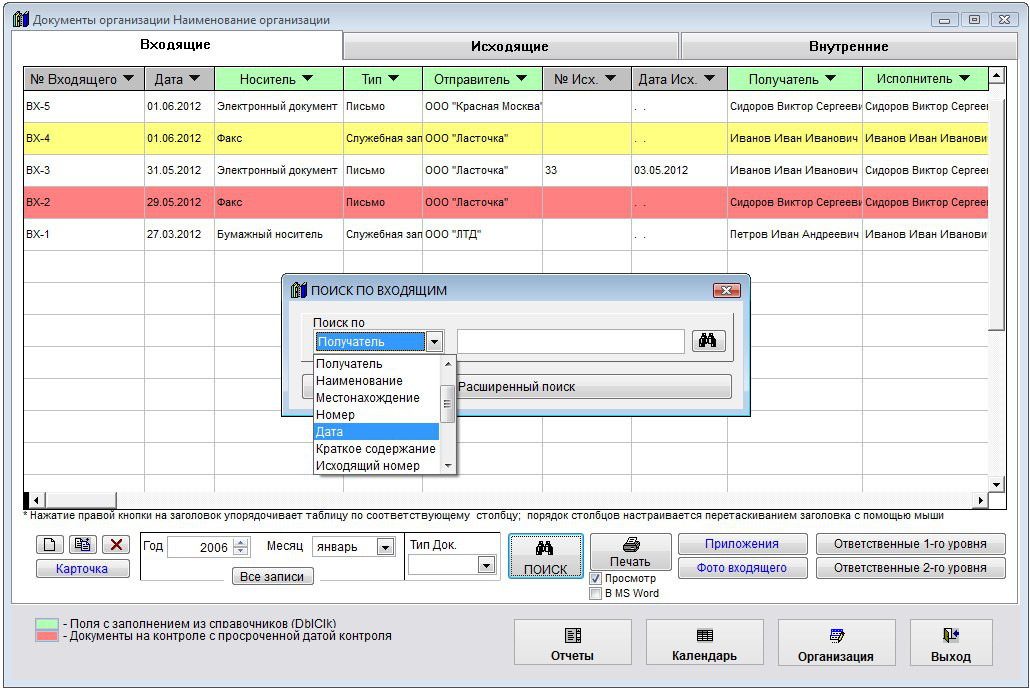Viewport: 1030px width, 690px height.
Task: Click the Все записи button
Action: 272,577
